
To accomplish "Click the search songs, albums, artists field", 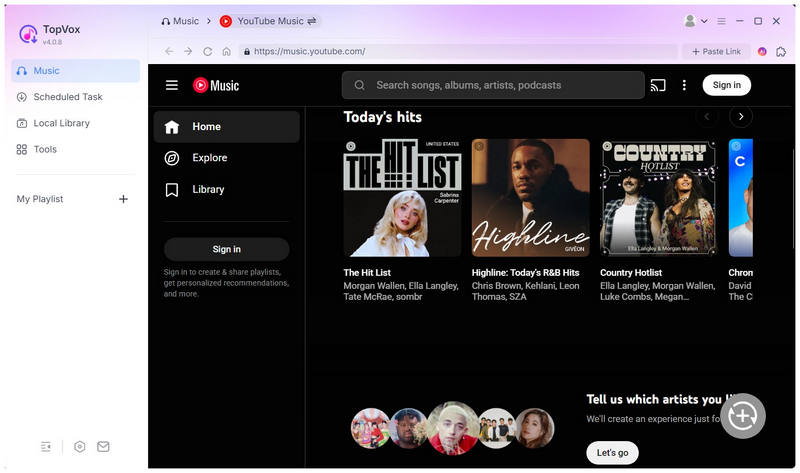I will tap(493, 85).
